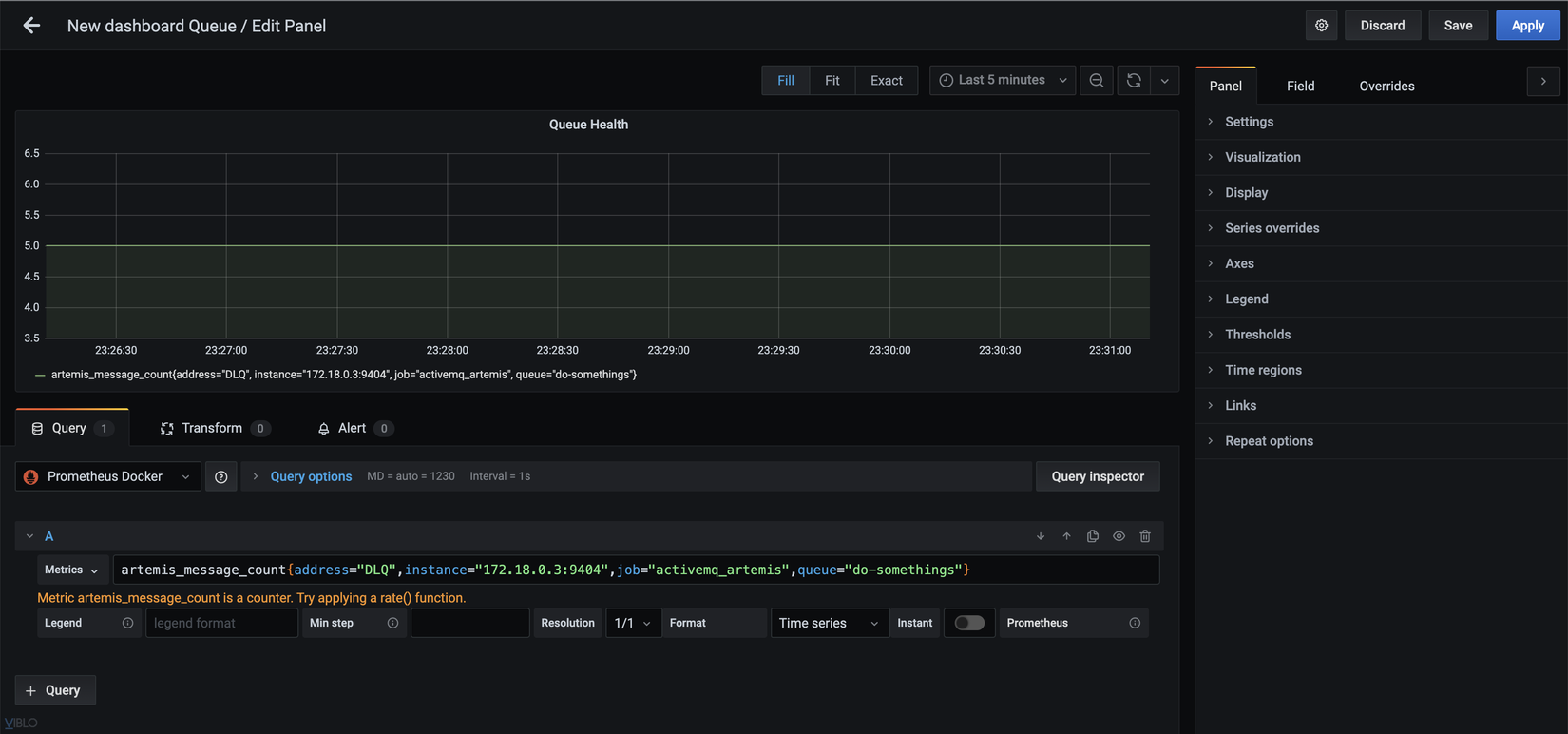Open Prometheus Docker data source dropdown

[108, 477]
